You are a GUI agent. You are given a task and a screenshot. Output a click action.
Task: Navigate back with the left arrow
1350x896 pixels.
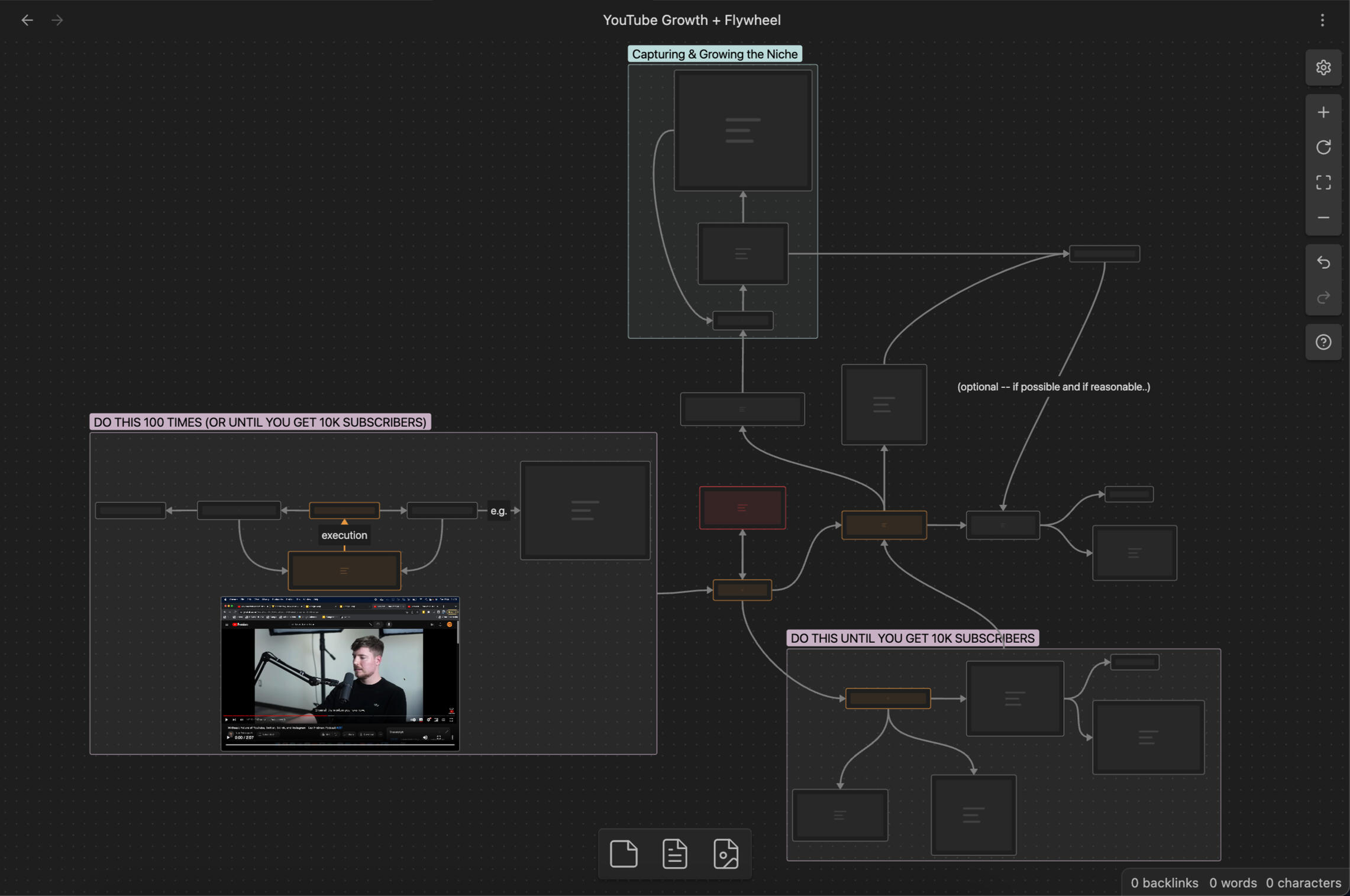27,20
